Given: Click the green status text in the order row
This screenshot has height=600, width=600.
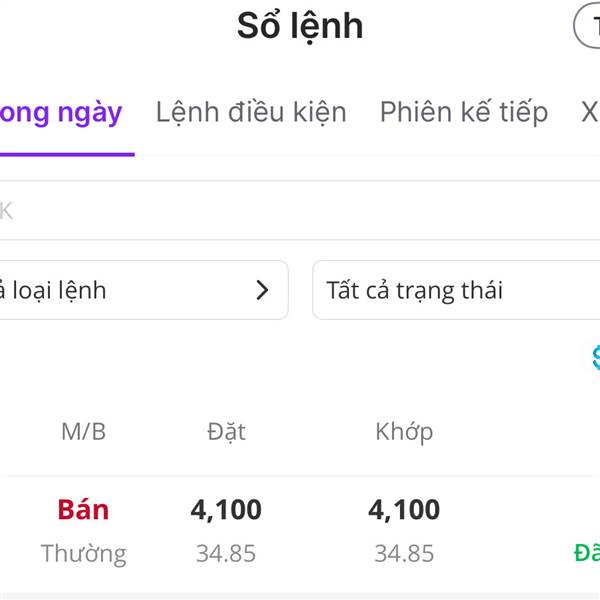Looking at the screenshot, I should (x=586, y=552).
